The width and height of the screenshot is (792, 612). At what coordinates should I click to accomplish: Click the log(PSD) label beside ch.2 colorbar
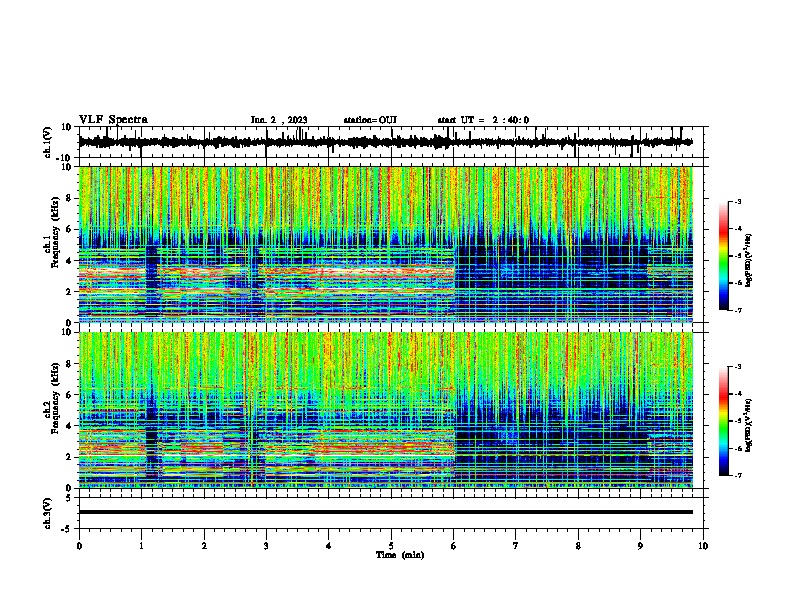[749, 425]
